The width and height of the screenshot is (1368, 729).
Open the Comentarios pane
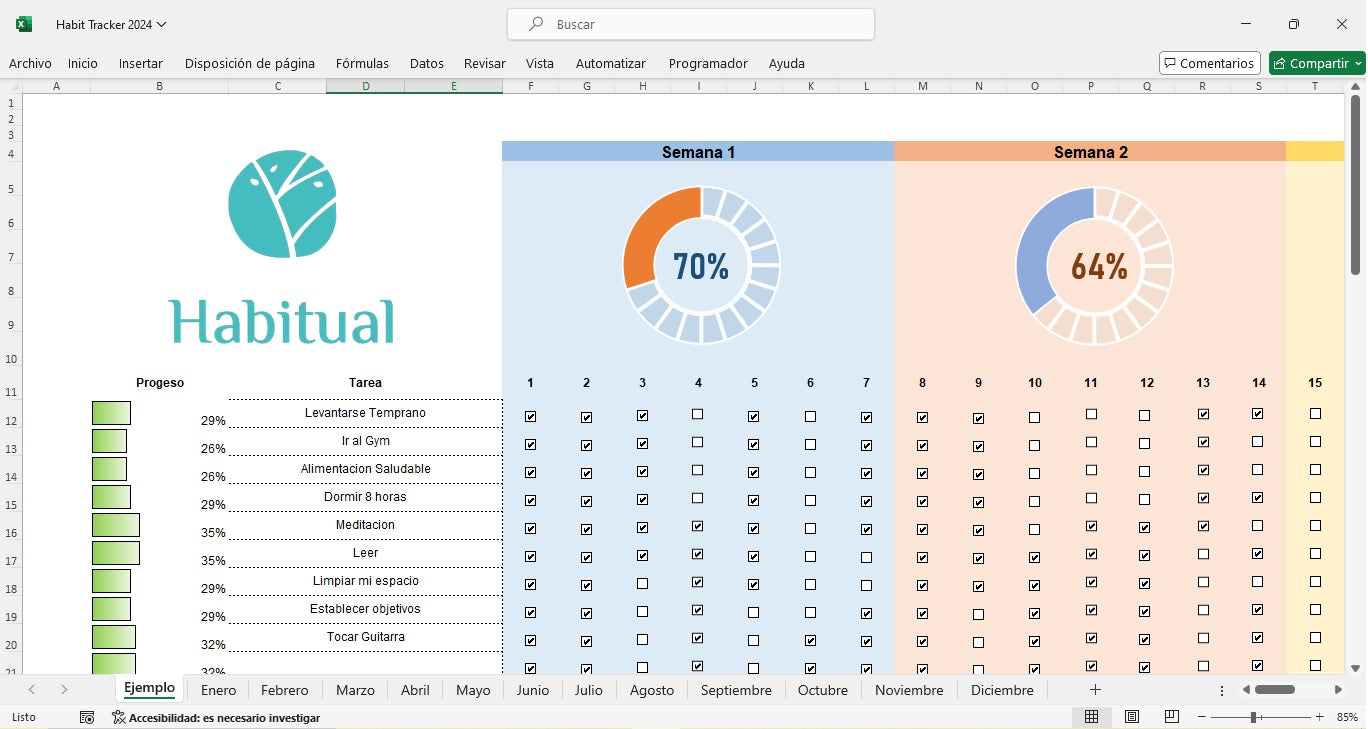[1209, 63]
